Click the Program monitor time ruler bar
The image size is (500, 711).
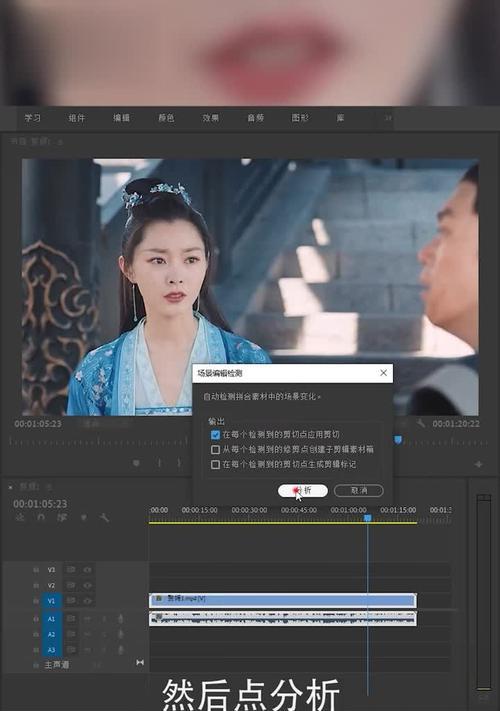click(249, 442)
